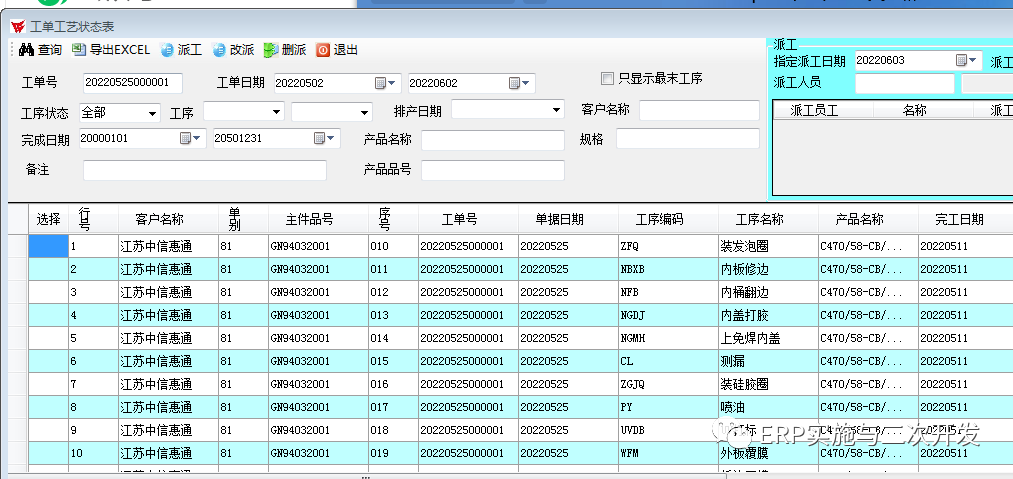This screenshot has height=479, width=1013.
Task: Expand the 工序状态 全部 dropdown
Action: [152, 112]
